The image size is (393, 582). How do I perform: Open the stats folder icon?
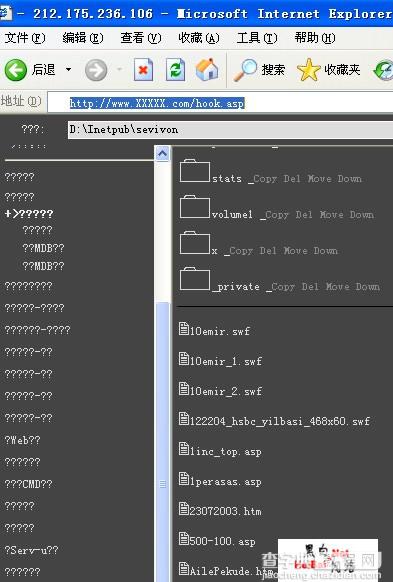(x=195, y=171)
